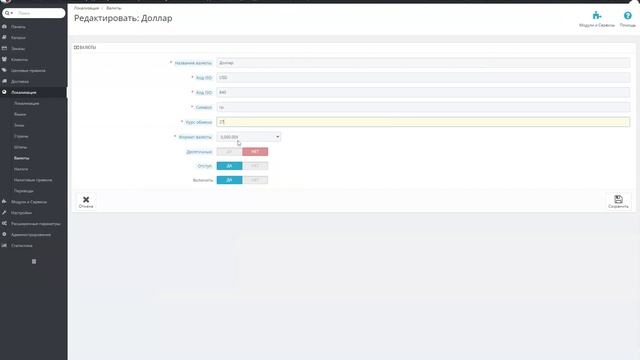Open the Ценовые правила sidebar icon
Screen dimensions: 640x360
click(4, 71)
